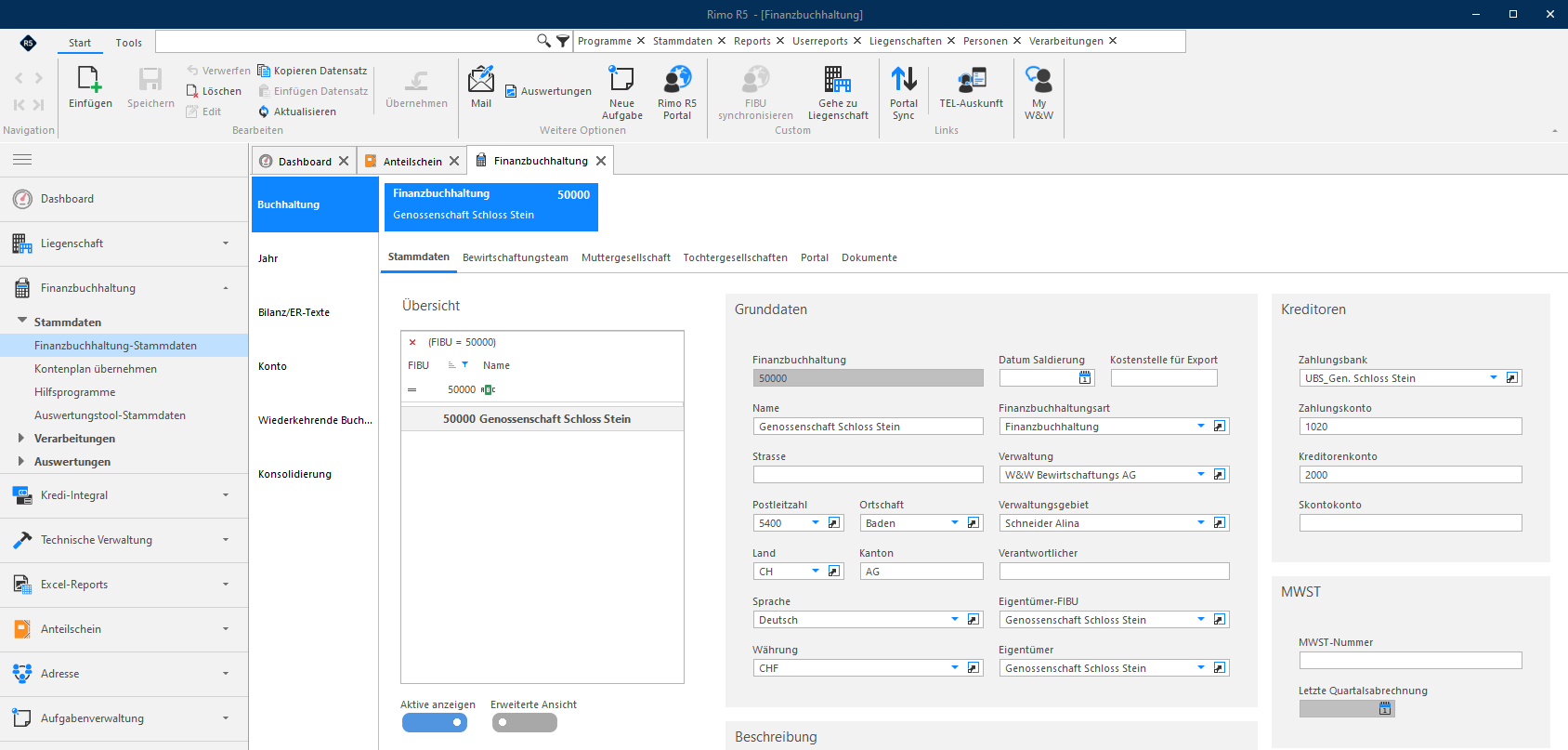Open My W&W icon

[1039, 93]
